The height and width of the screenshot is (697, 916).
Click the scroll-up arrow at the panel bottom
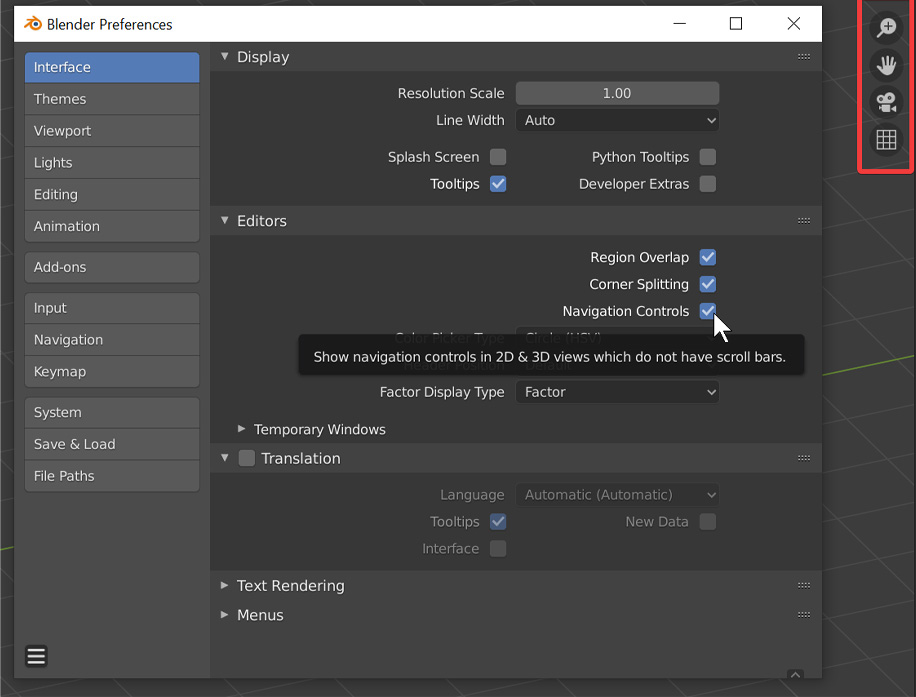[795, 675]
